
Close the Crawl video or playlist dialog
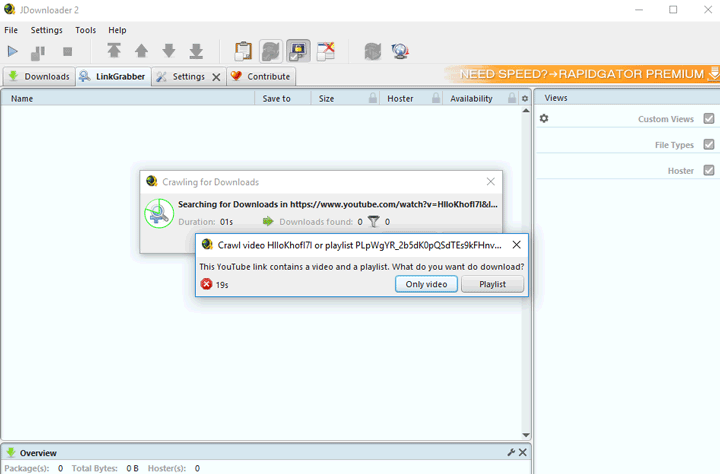point(517,245)
